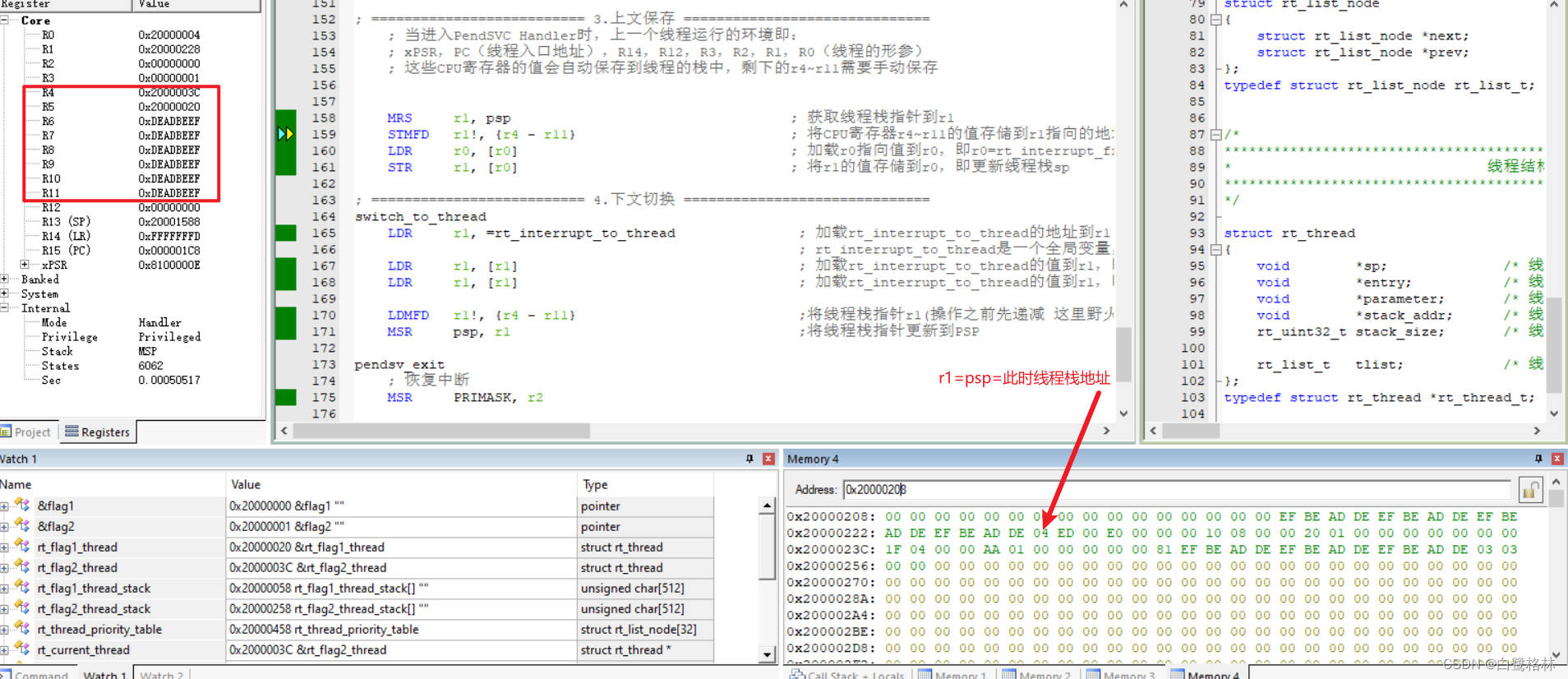
Task: Click the Memory 1 tab icon
Action: click(x=925, y=675)
